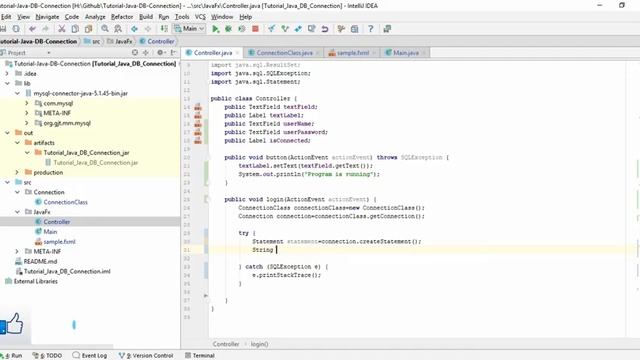Click the Help question mark icon

[371, 29]
